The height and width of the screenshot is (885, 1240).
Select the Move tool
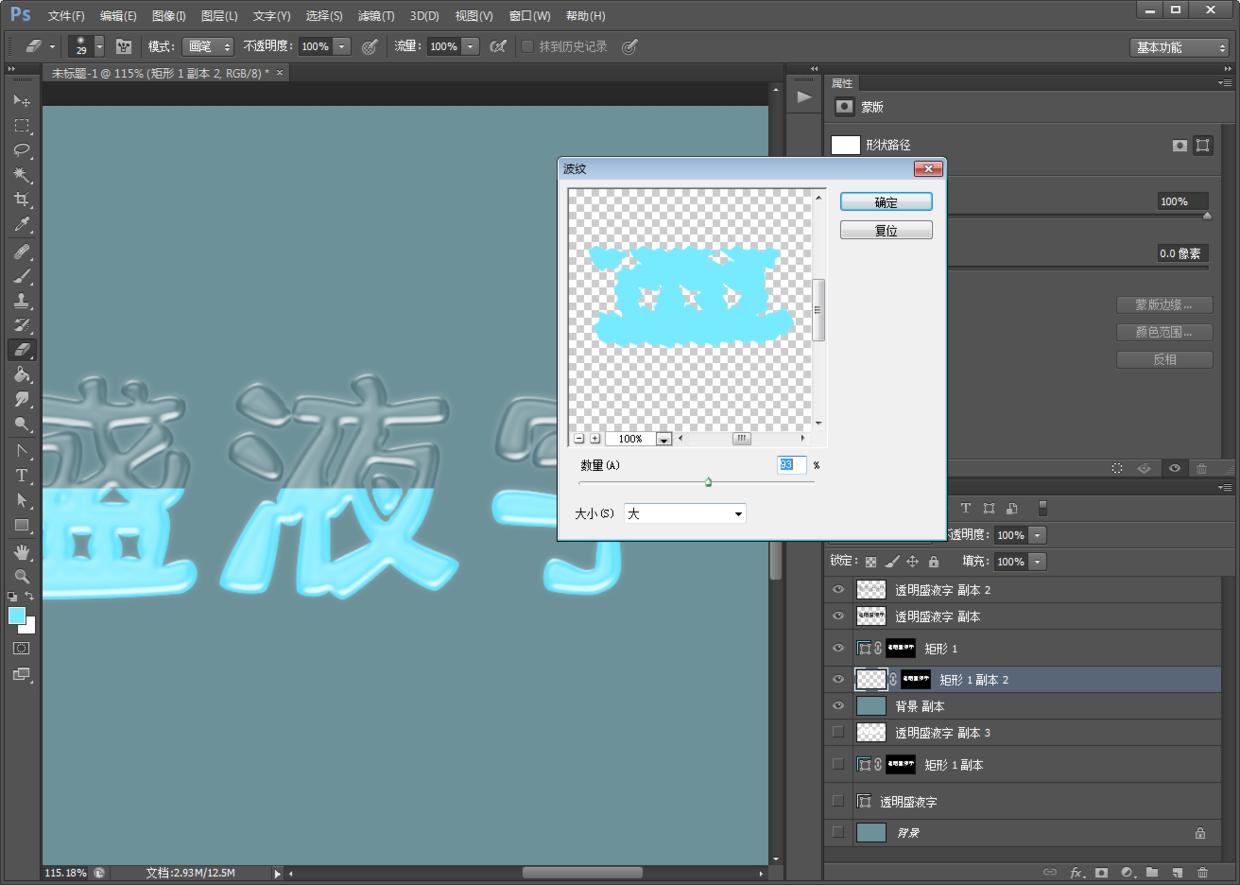21,101
